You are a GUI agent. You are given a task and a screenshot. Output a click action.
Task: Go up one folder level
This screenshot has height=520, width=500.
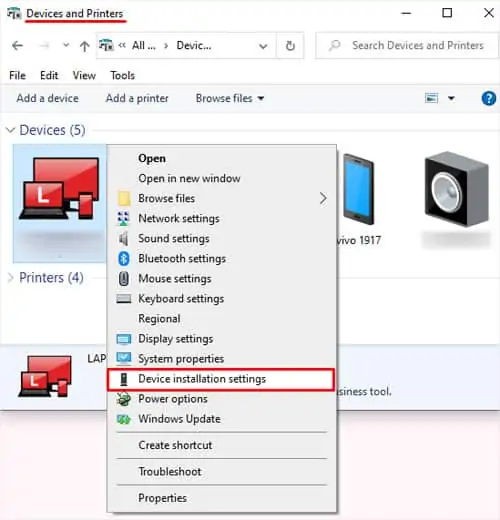point(85,46)
